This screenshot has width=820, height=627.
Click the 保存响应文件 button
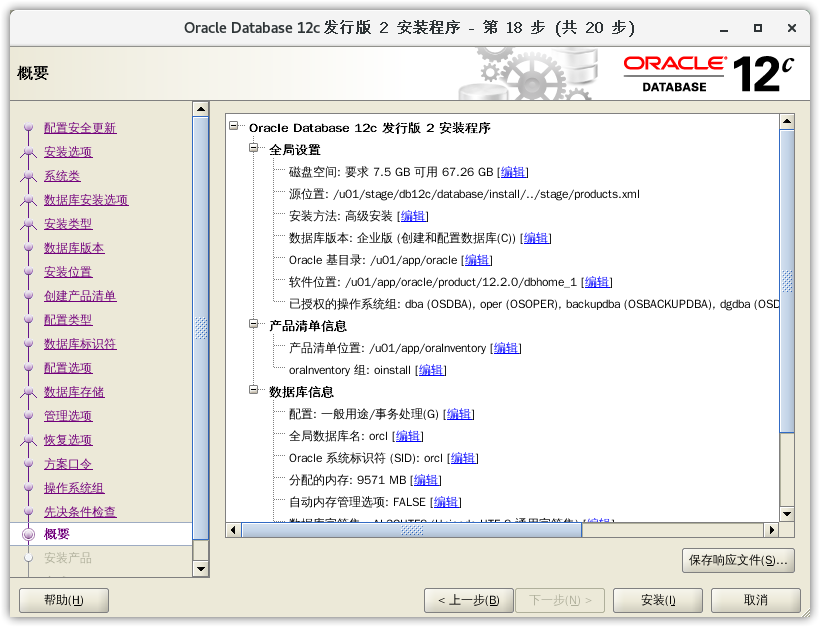pos(738,560)
